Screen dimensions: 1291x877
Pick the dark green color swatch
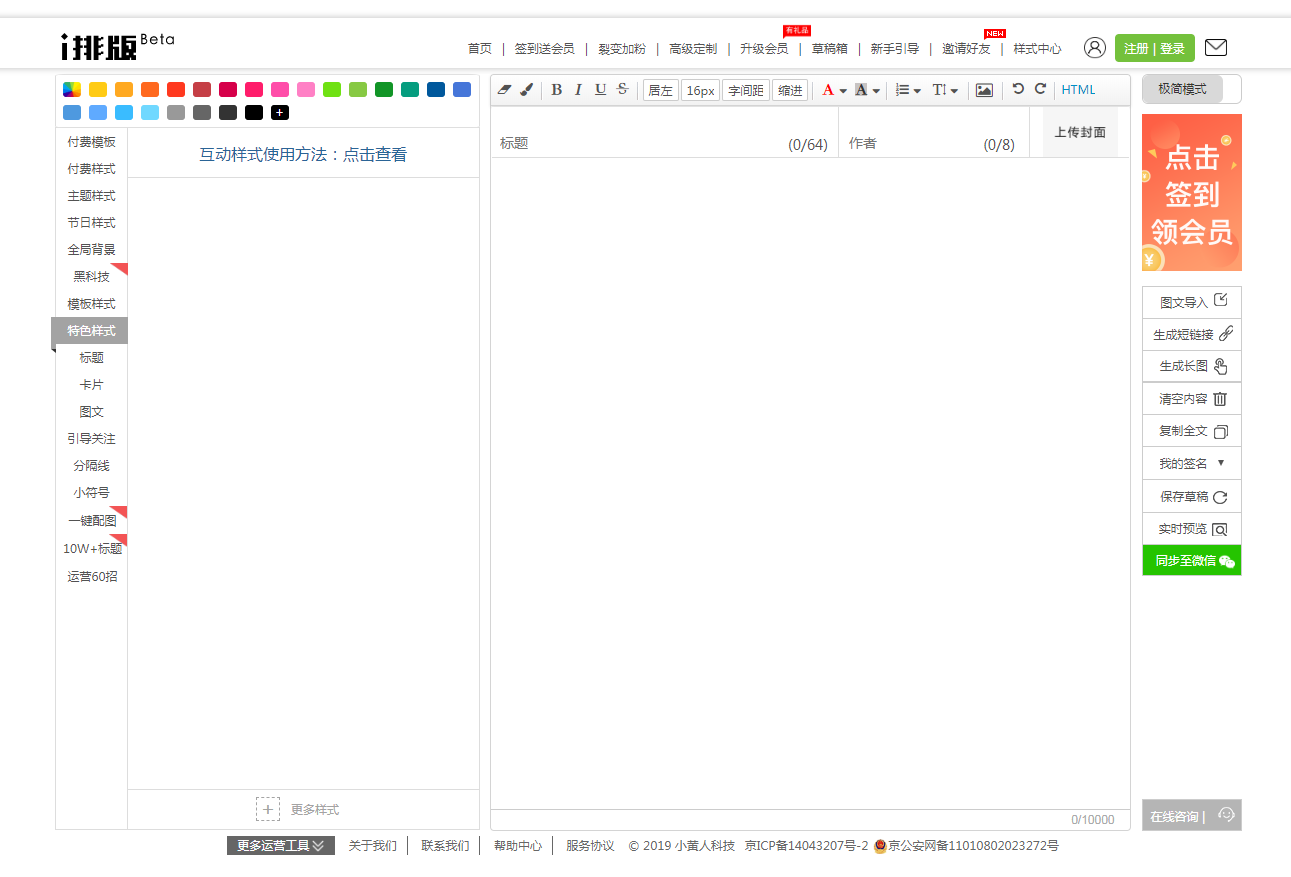tap(384, 89)
